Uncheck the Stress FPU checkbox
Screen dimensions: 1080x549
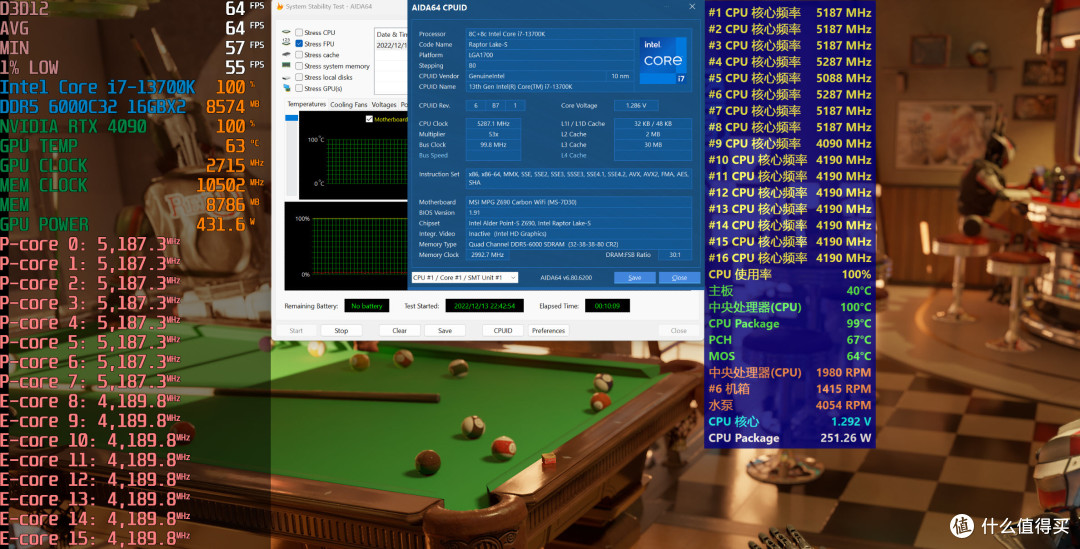coord(299,43)
